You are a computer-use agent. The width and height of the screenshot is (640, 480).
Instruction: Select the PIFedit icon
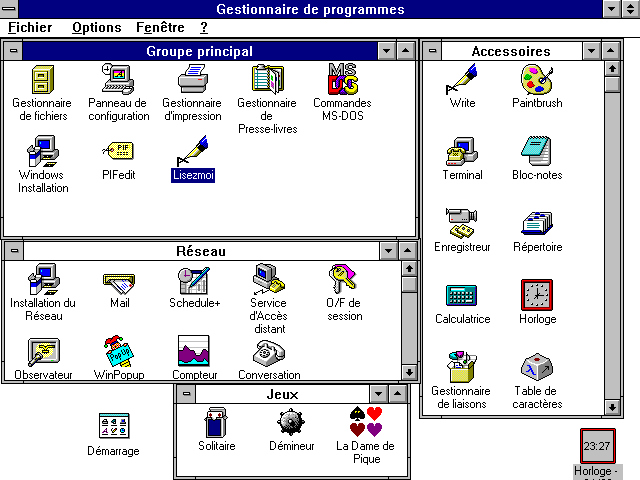[118, 151]
